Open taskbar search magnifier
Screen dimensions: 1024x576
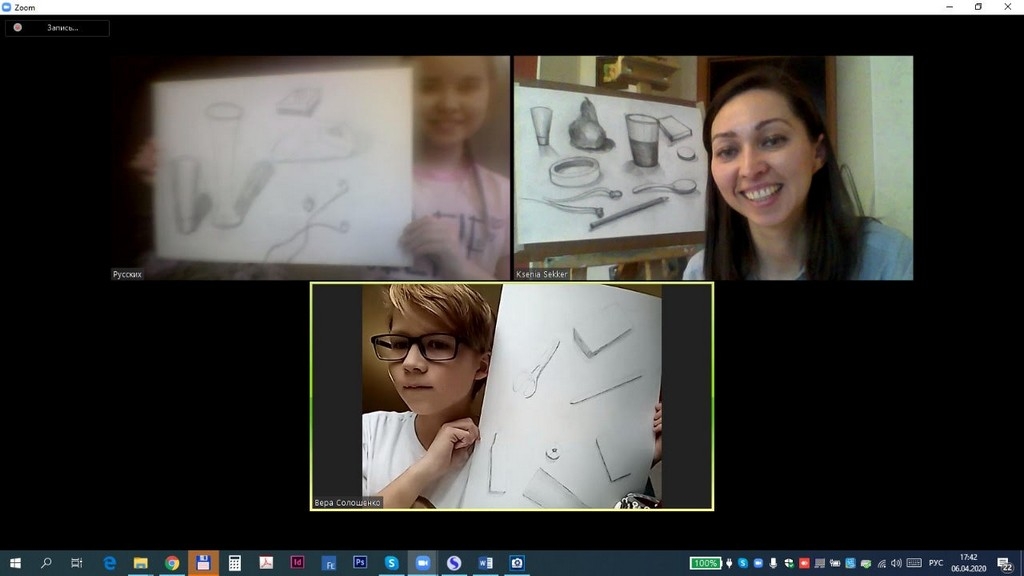pyautogui.click(x=46, y=563)
